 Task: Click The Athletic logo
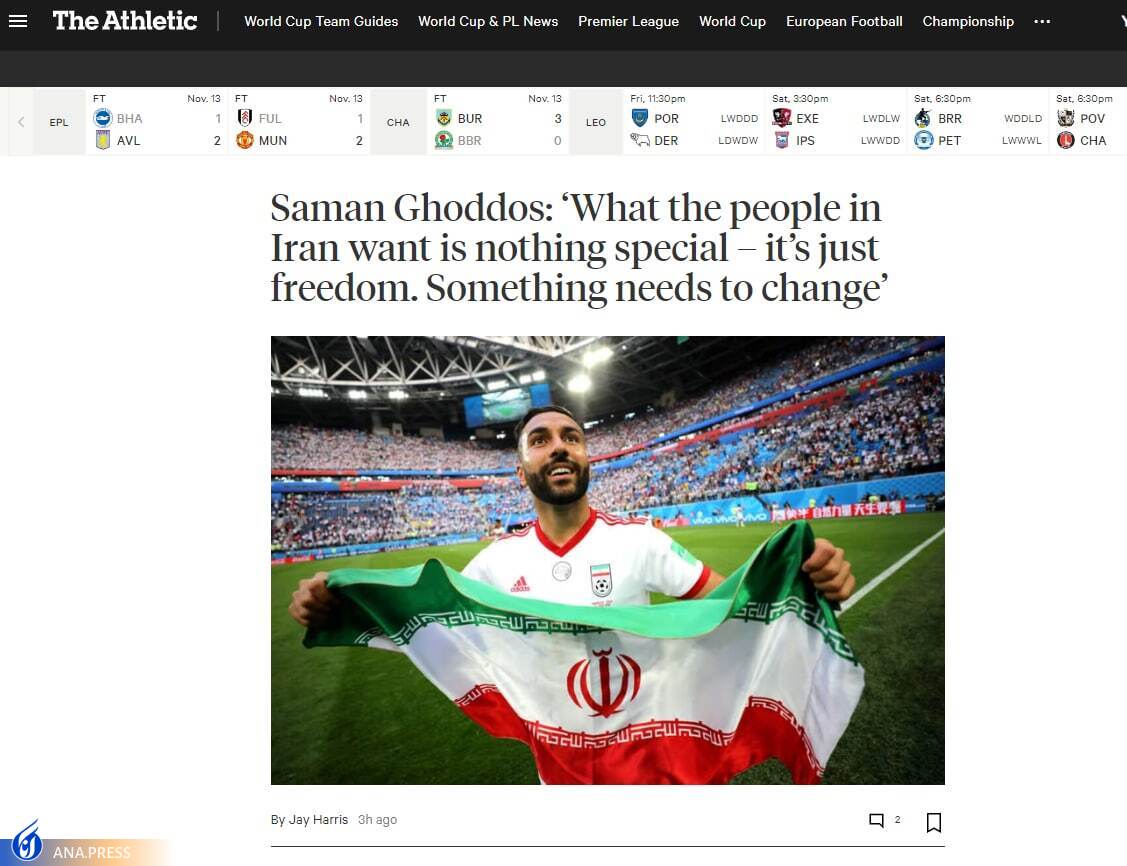[x=124, y=21]
